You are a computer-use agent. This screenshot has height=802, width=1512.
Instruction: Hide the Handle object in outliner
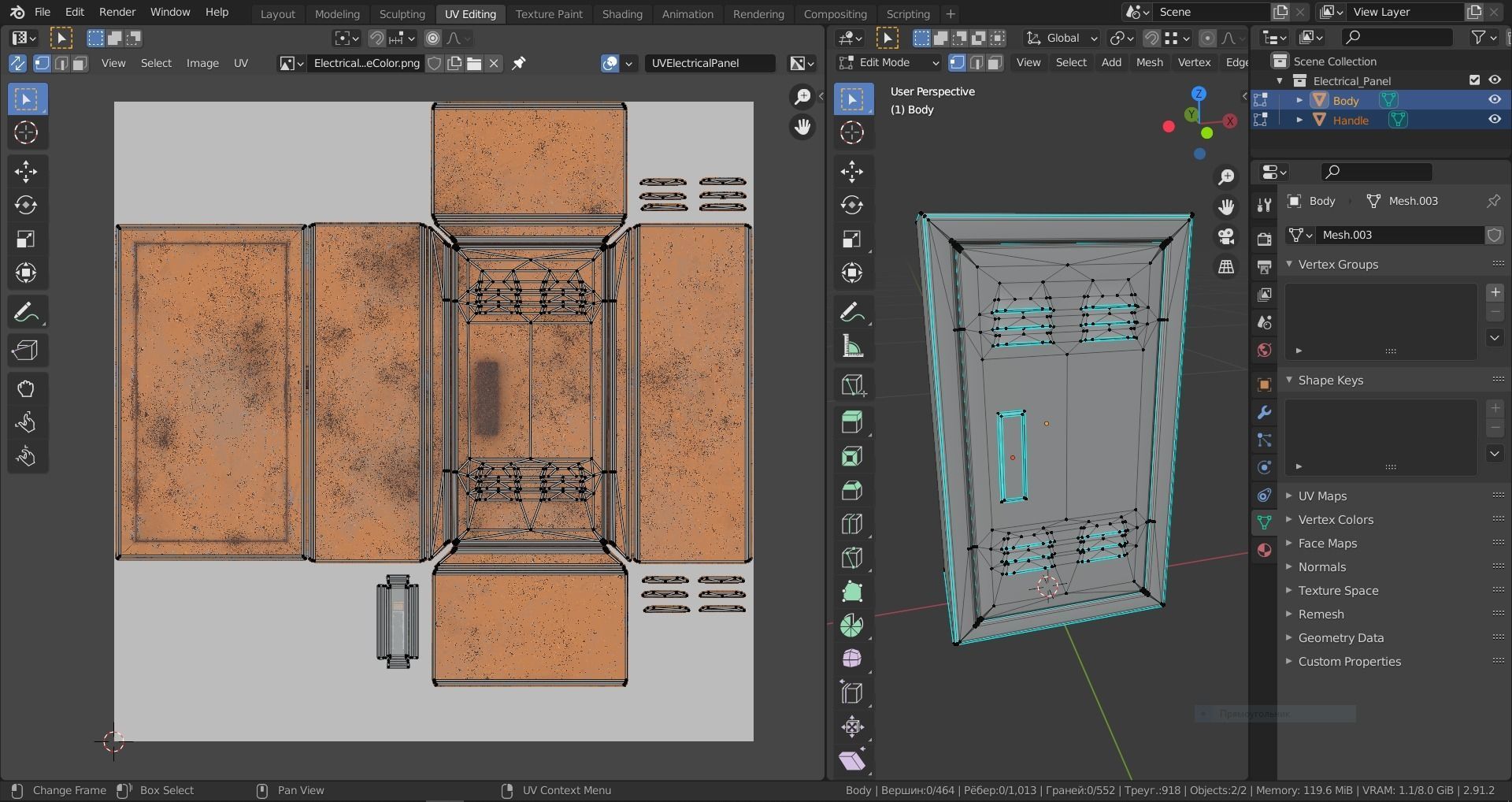pyautogui.click(x=1494, y=120)
